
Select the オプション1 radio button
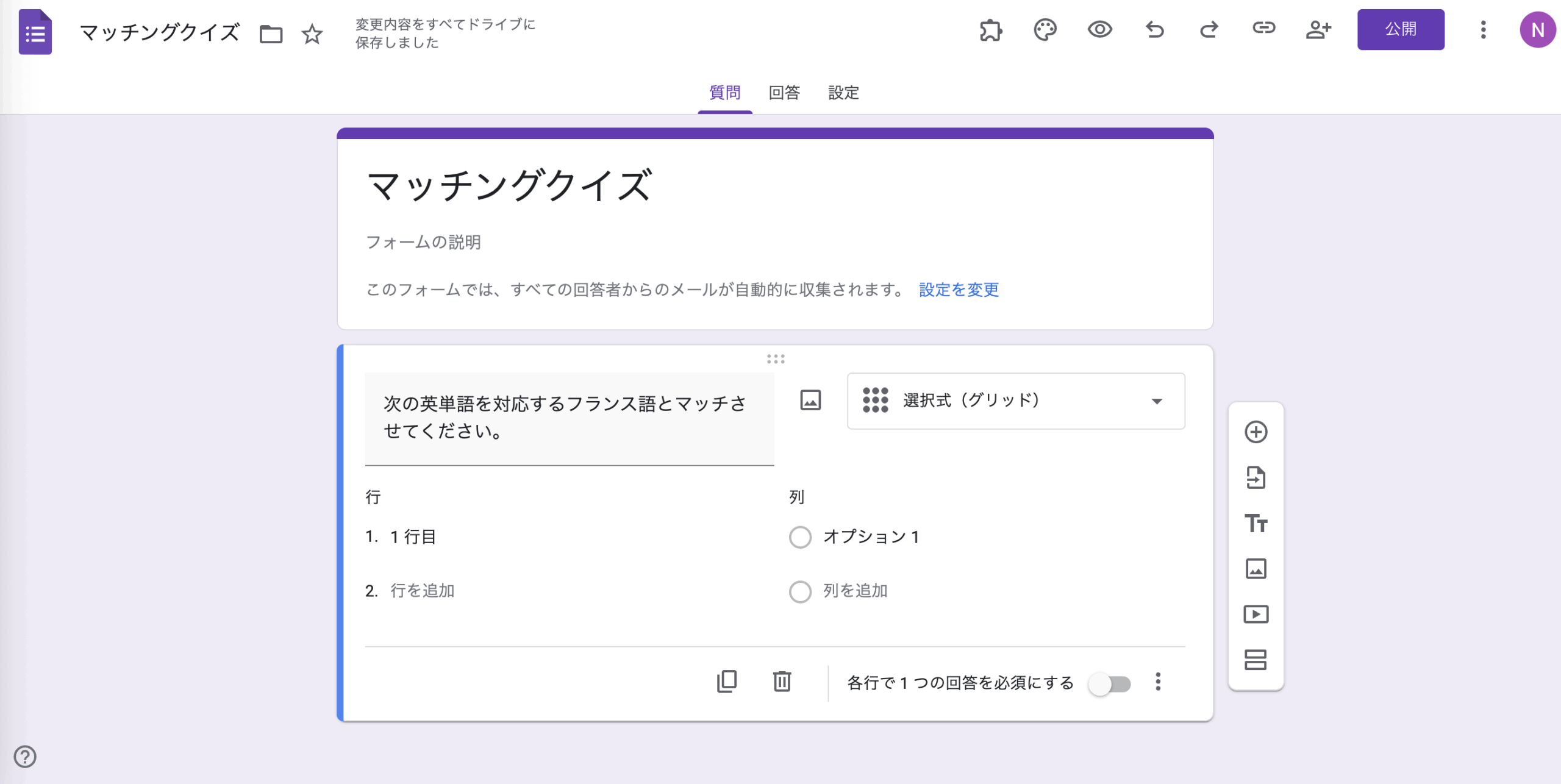[799, 537]
